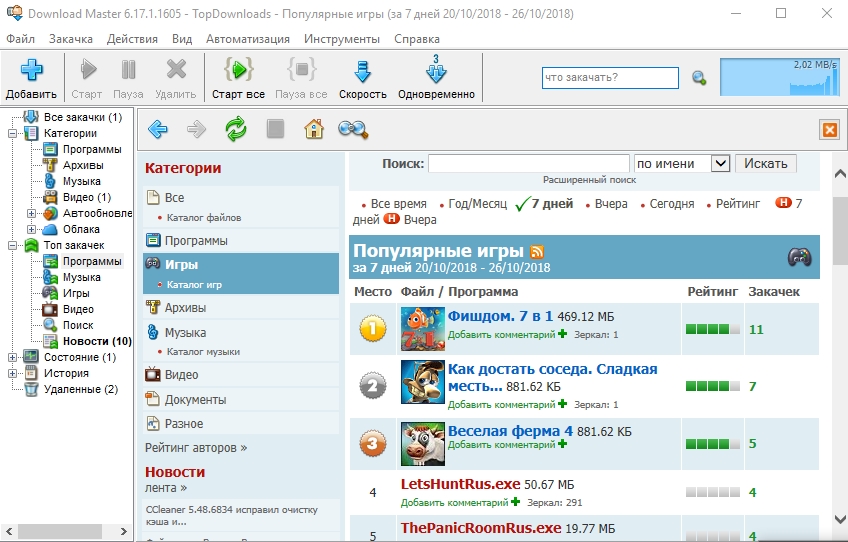848x542 pixels.
Task: Click the grey stop loading button
Action: 275,129
